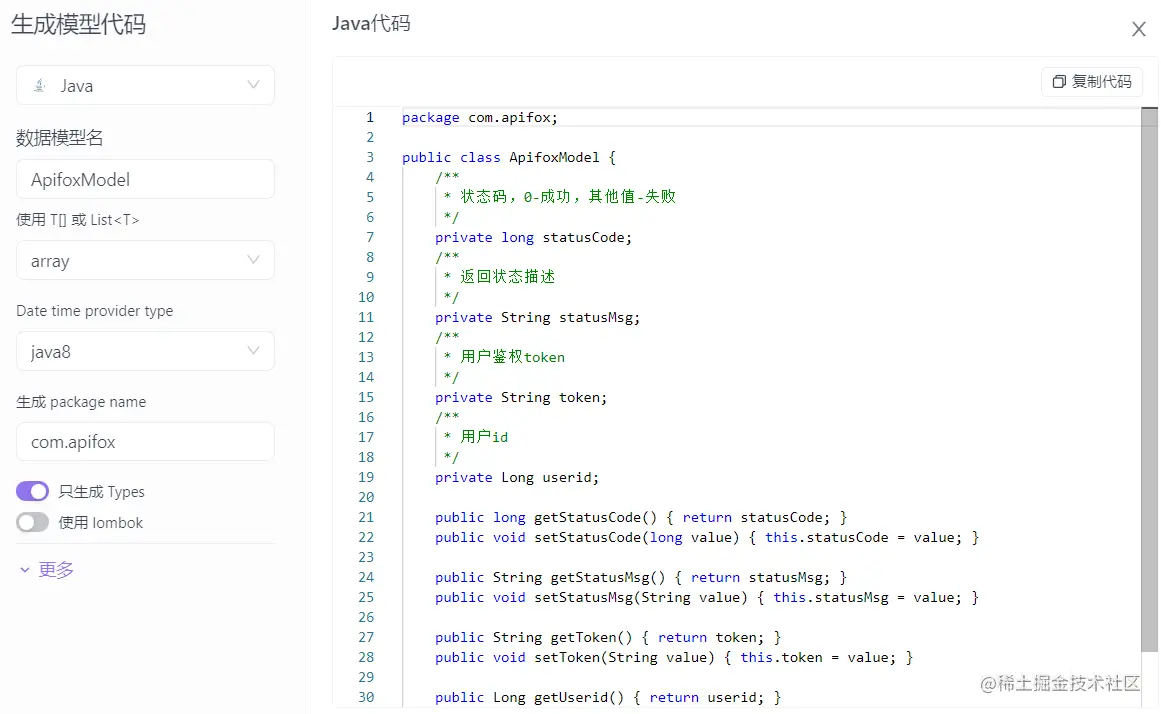1161x714 pixels.
Task: Click the setToken(String value) method line
Action: [674, 657]
